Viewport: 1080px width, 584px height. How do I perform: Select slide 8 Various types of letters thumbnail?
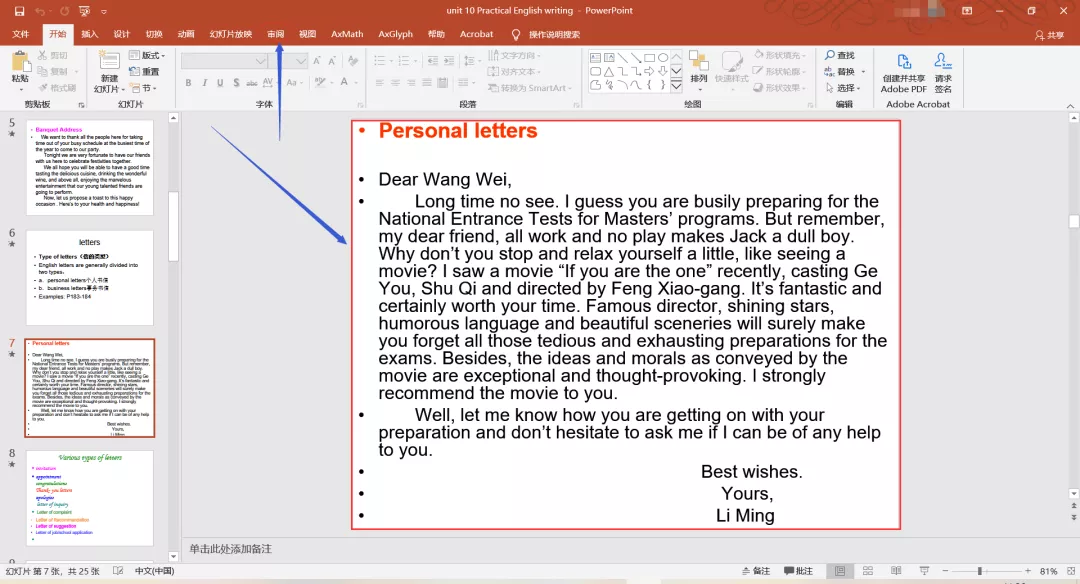[x=90, y=498]
